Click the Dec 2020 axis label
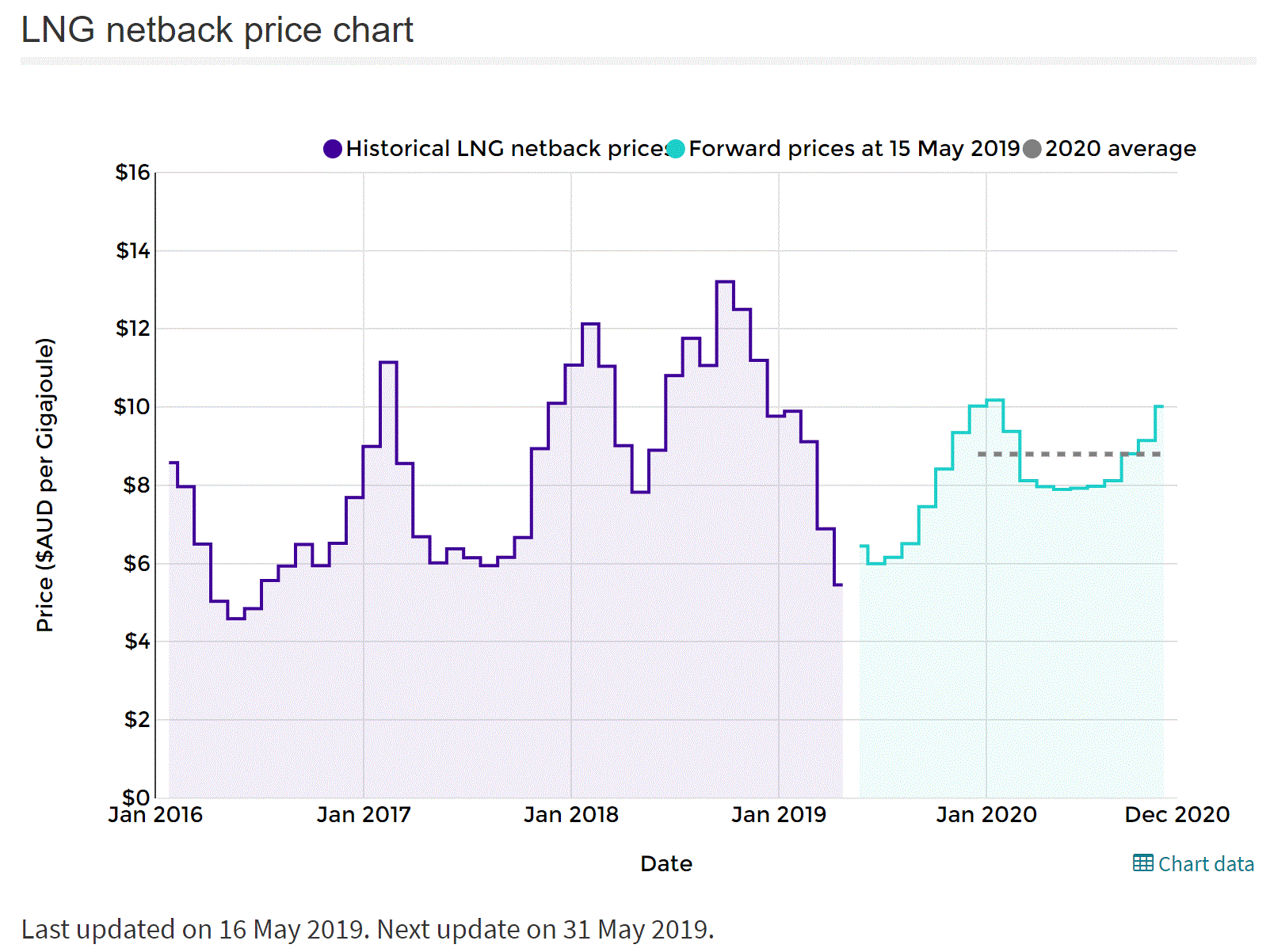This screenshot has height=952, width=1270. (1177, 814)
